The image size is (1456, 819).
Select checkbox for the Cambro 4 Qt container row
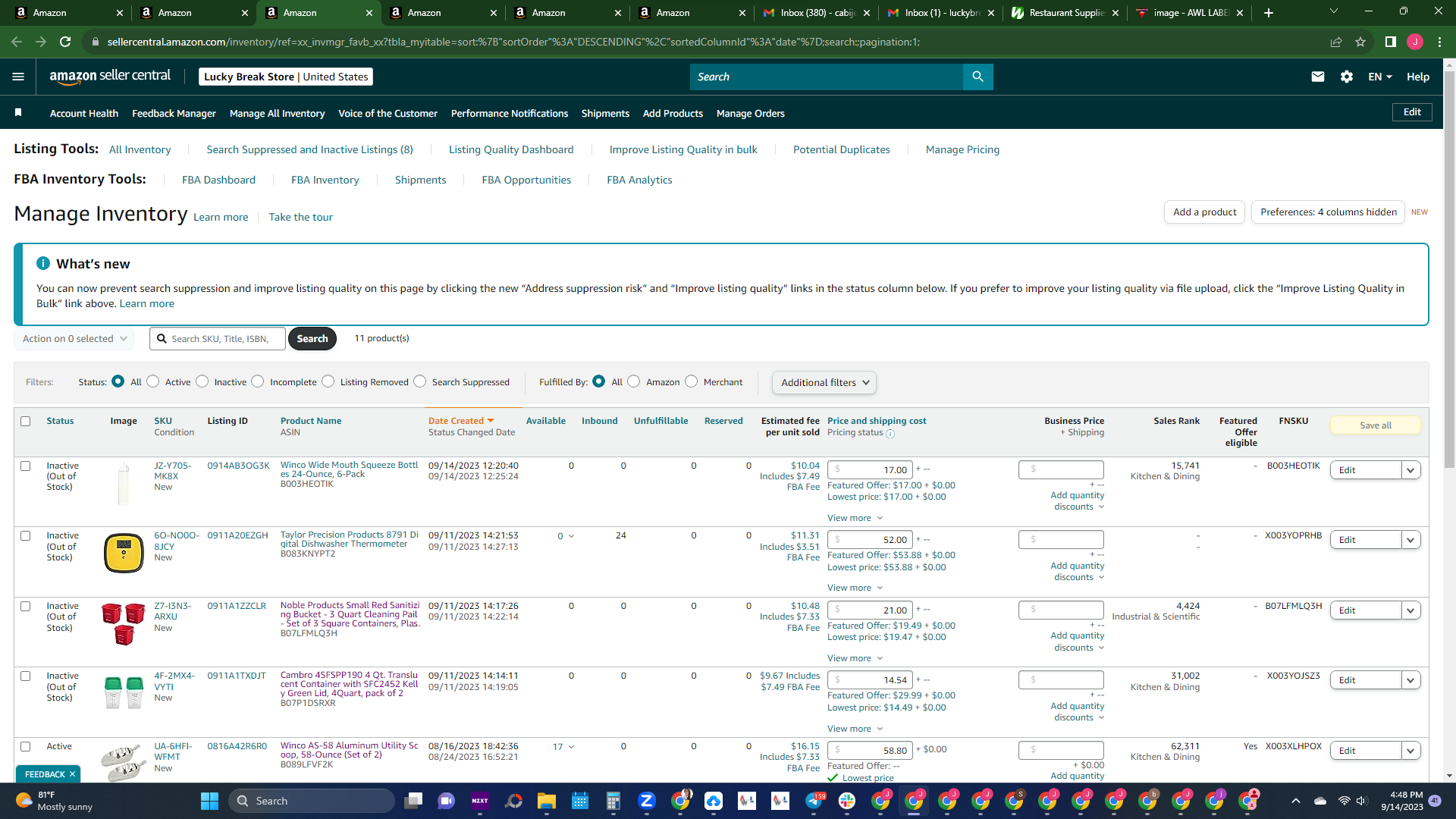[26, 676]
